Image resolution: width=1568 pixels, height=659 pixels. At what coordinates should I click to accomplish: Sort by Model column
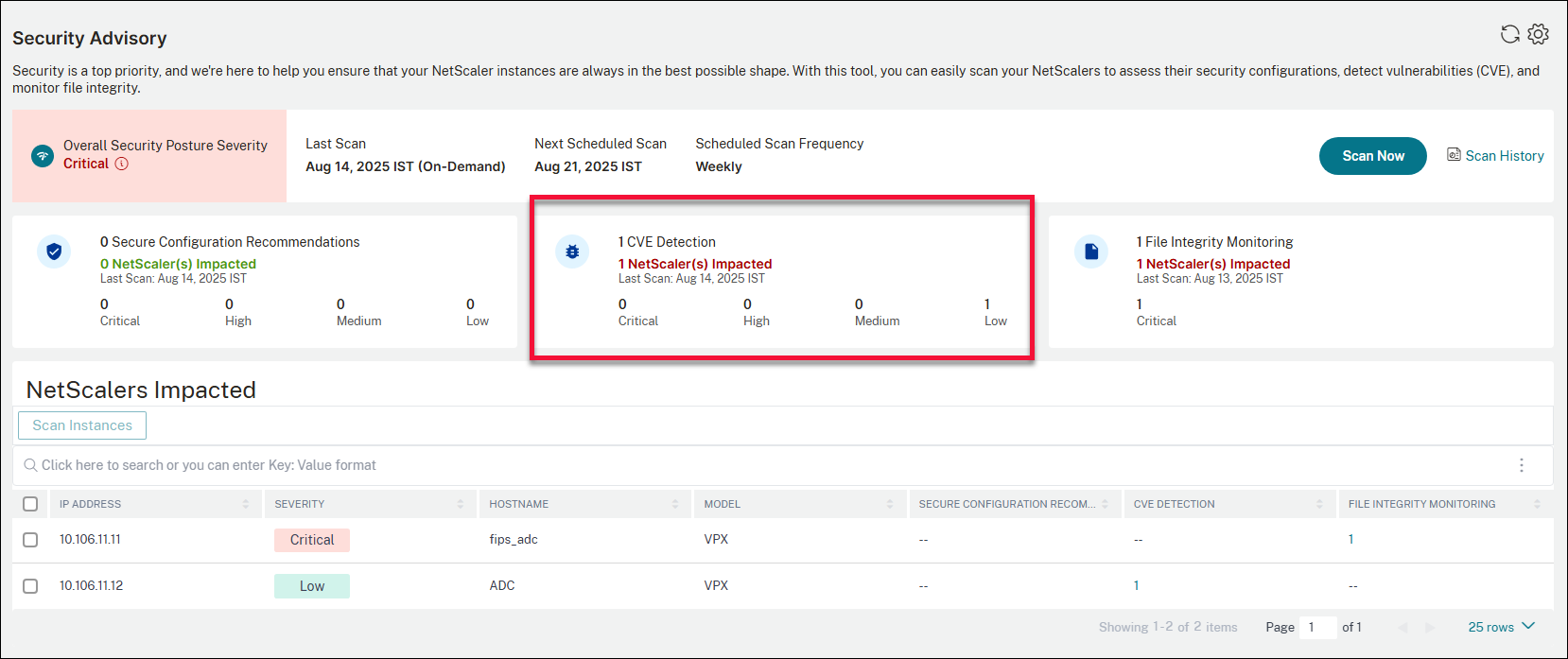(890, 504)
